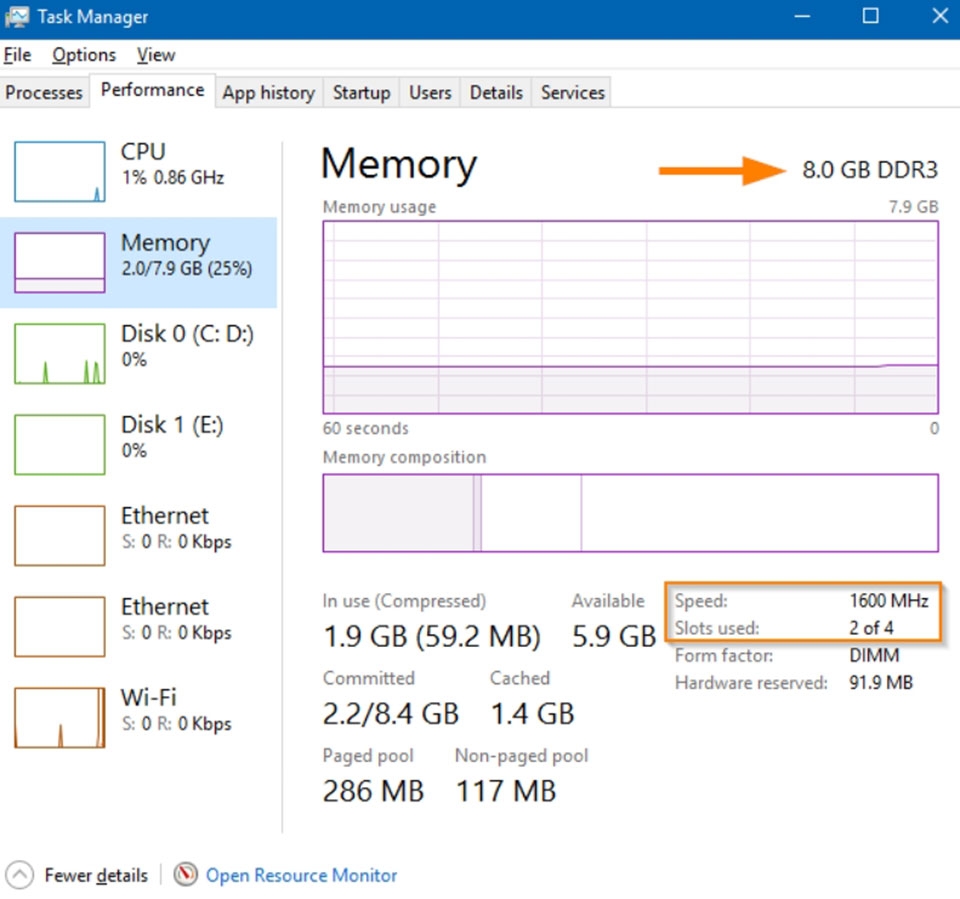
Task: Click the Memory usage graph area
Action: 630,316
